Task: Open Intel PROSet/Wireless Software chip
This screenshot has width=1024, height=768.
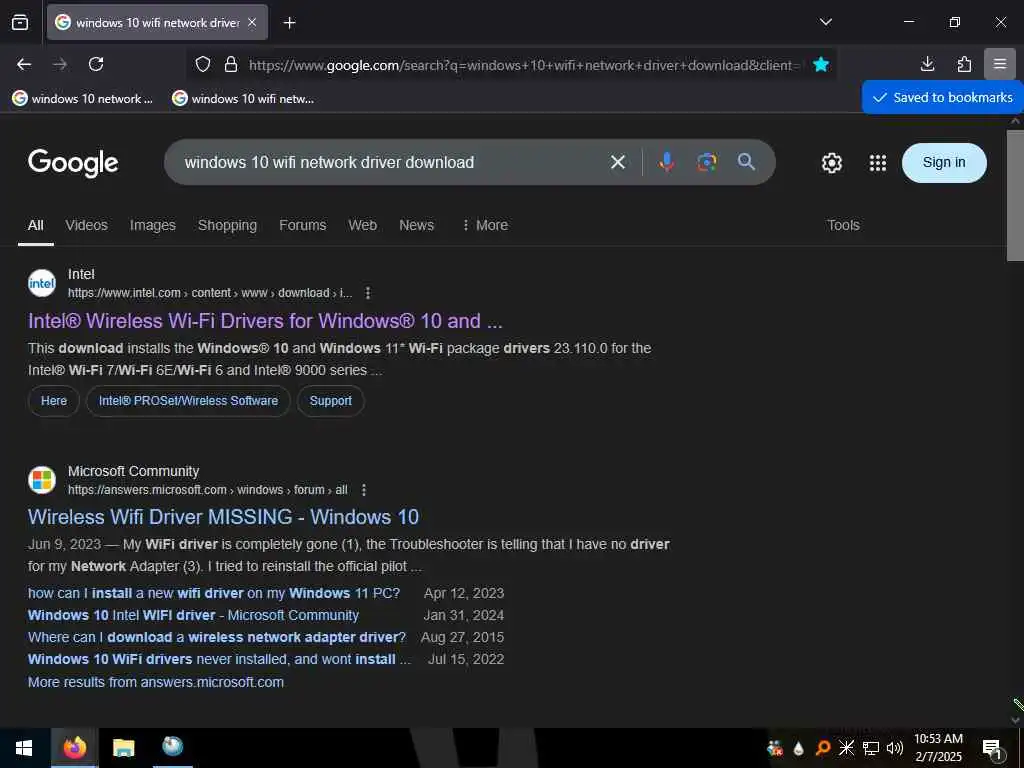Action: 188,401
